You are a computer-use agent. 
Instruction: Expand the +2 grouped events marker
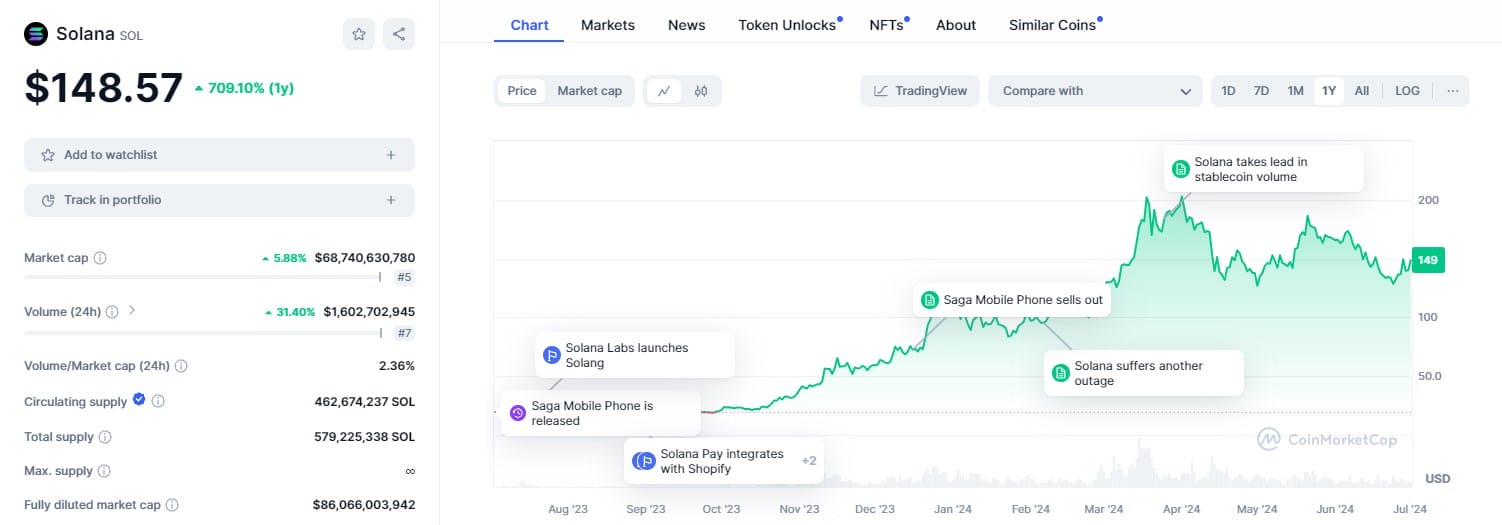(x=809, y=461)
